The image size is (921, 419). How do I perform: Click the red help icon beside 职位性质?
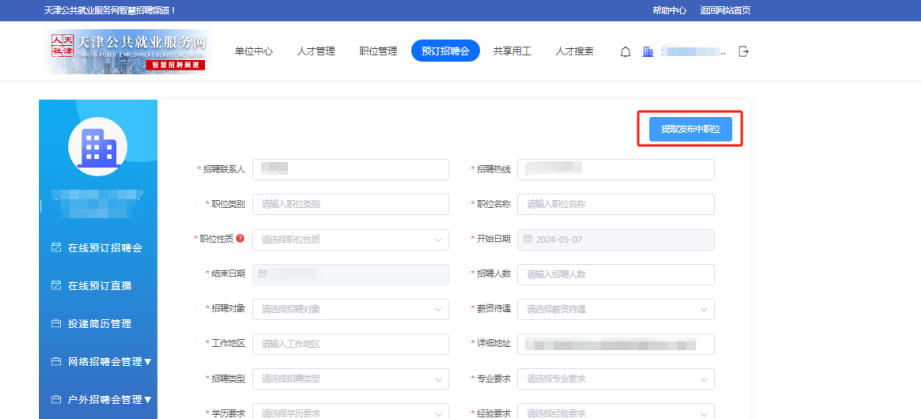coord(240,239)
